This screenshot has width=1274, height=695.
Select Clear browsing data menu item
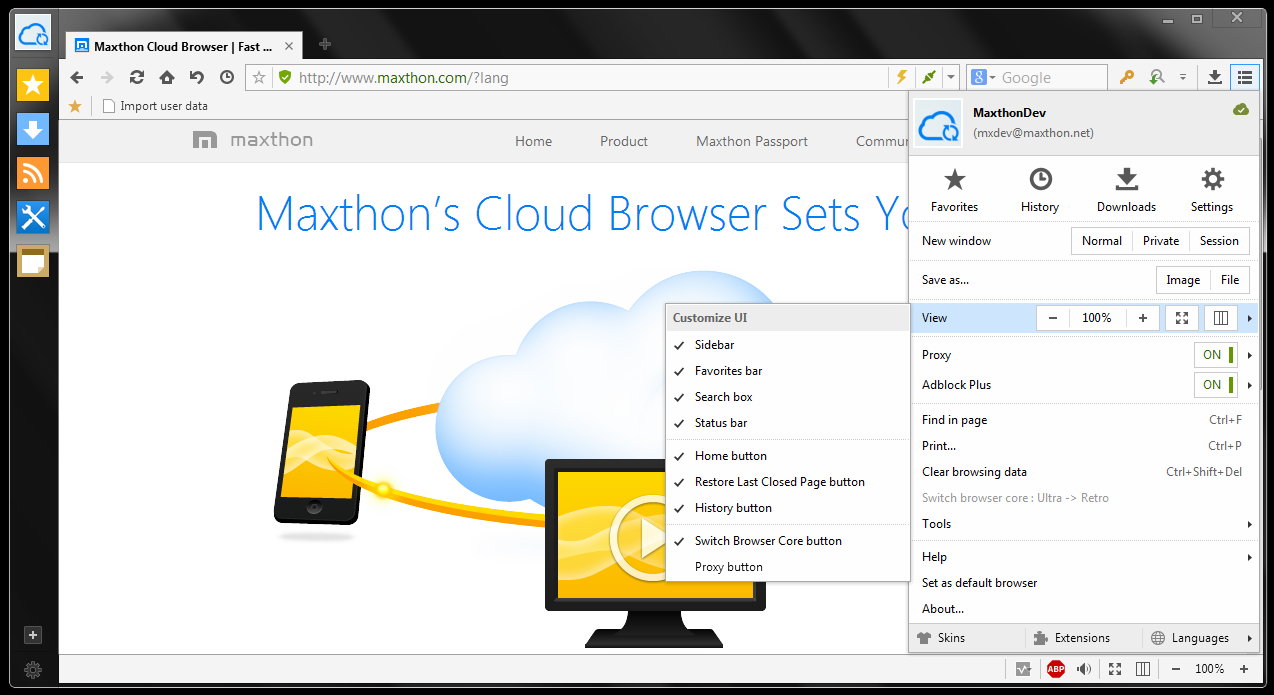point(974,472)
